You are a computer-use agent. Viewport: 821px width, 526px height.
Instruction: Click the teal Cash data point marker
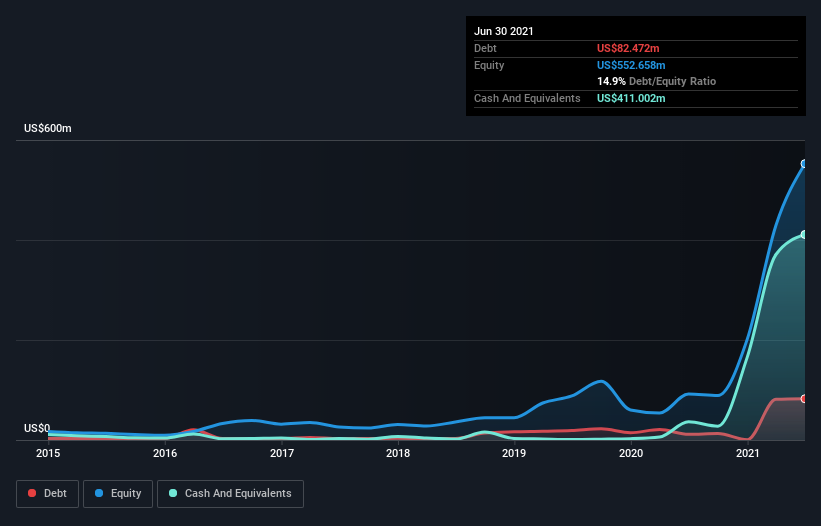(x=804, y=234)
